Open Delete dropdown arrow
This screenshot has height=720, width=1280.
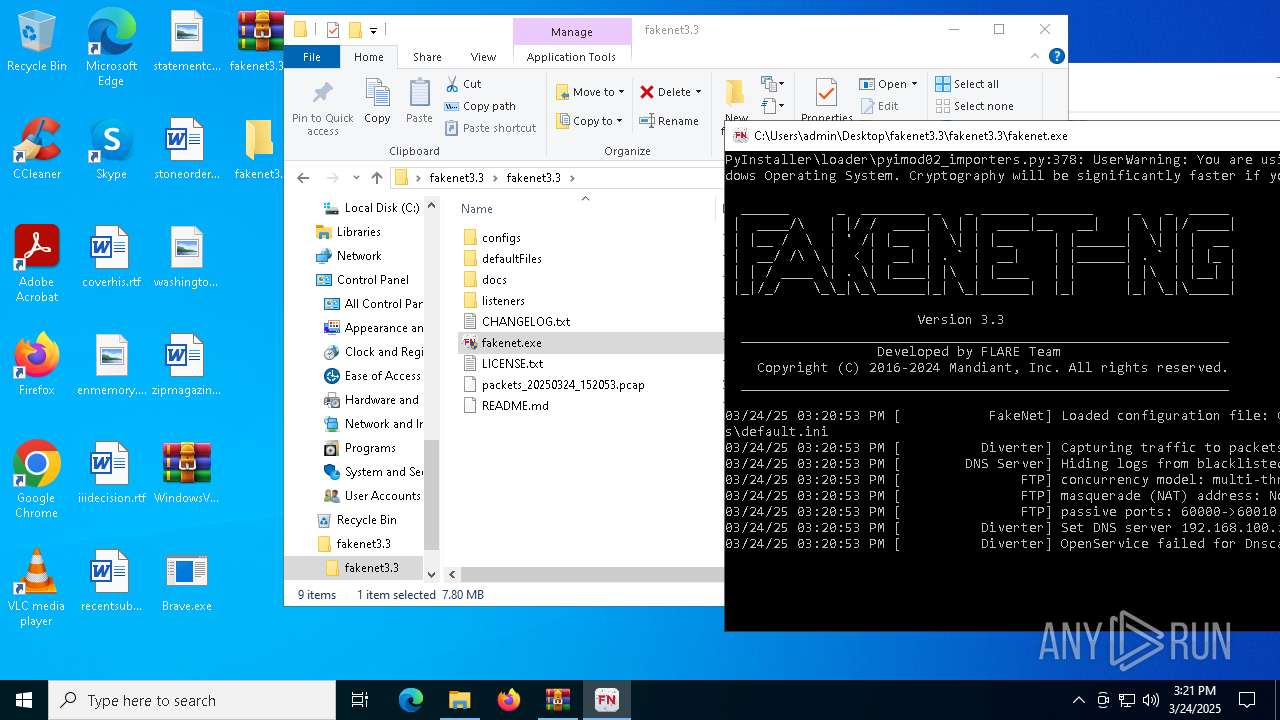coord(698,92)
